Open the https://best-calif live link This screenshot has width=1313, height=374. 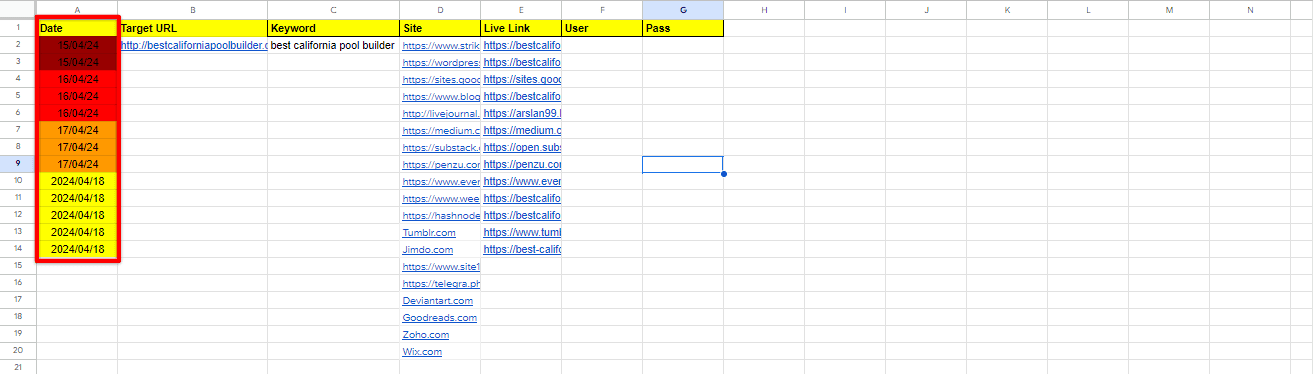click(522, 250)
